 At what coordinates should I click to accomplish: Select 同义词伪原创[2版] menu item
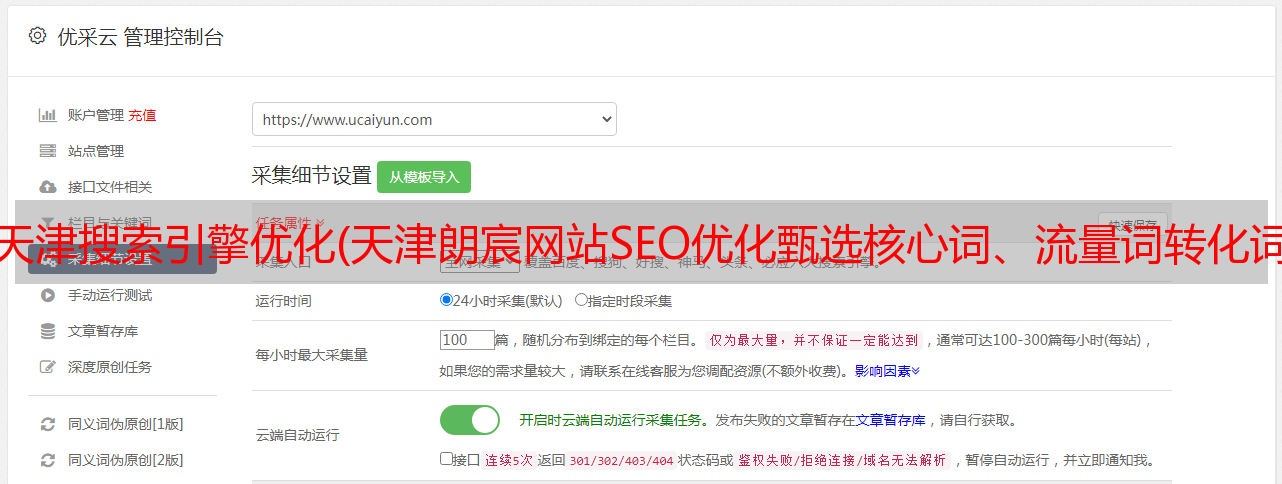tap(126, 460)
